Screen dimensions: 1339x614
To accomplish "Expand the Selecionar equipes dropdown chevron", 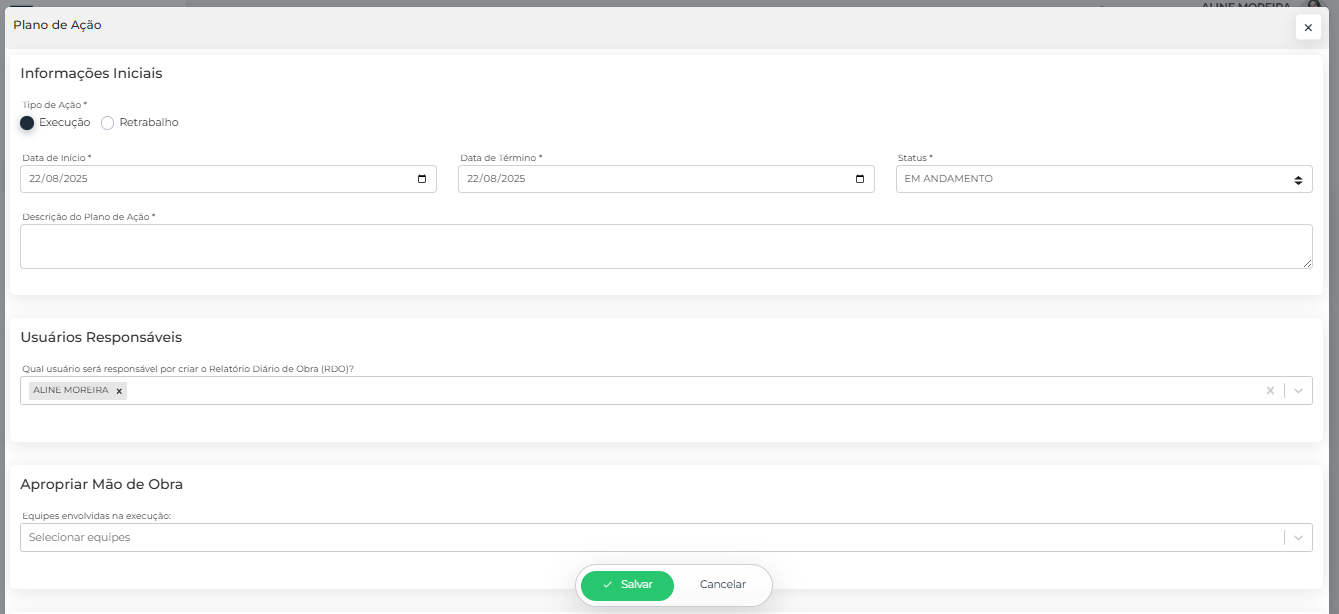I will [1298, 538].
